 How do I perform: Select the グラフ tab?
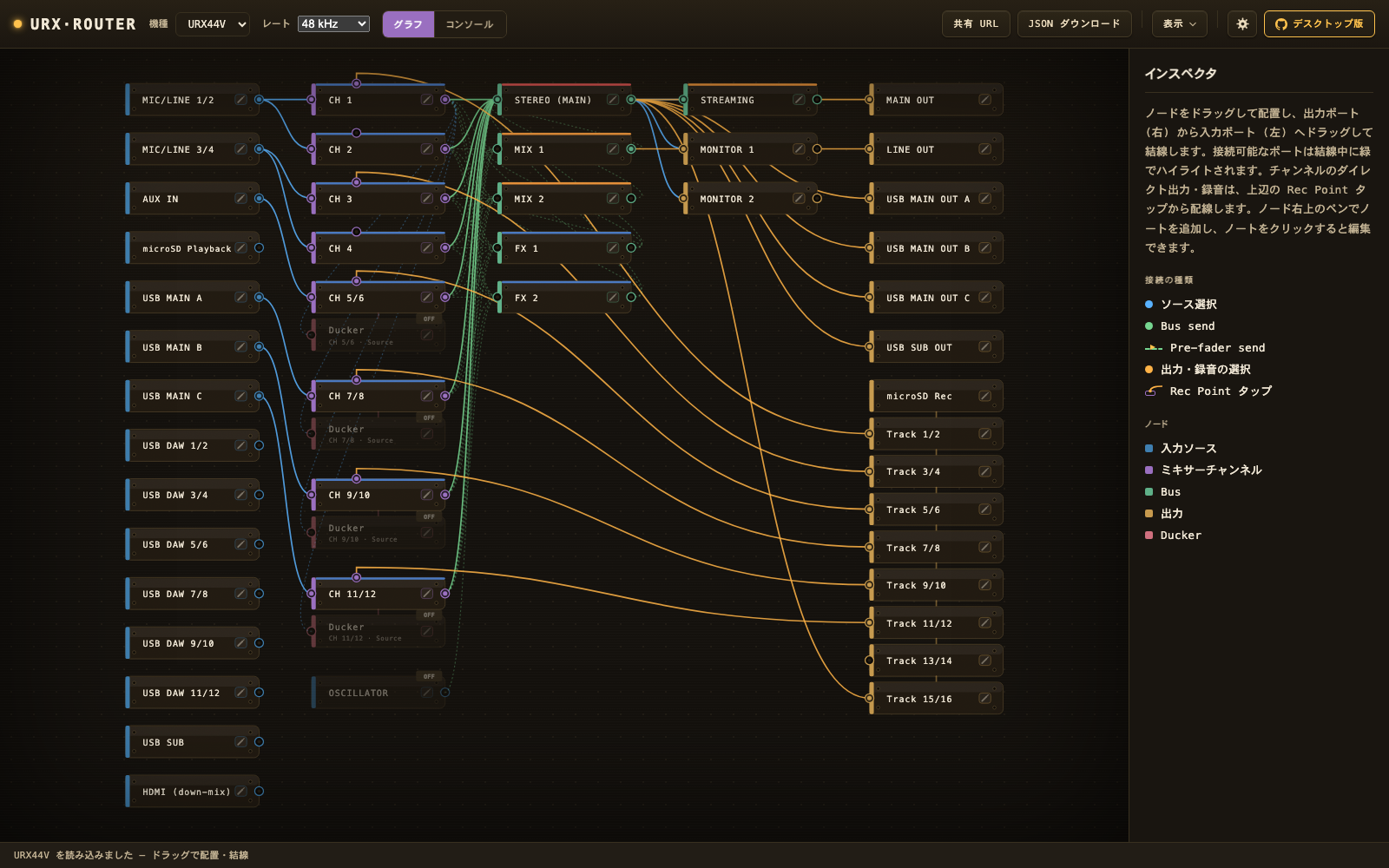(x=408, y=24)
